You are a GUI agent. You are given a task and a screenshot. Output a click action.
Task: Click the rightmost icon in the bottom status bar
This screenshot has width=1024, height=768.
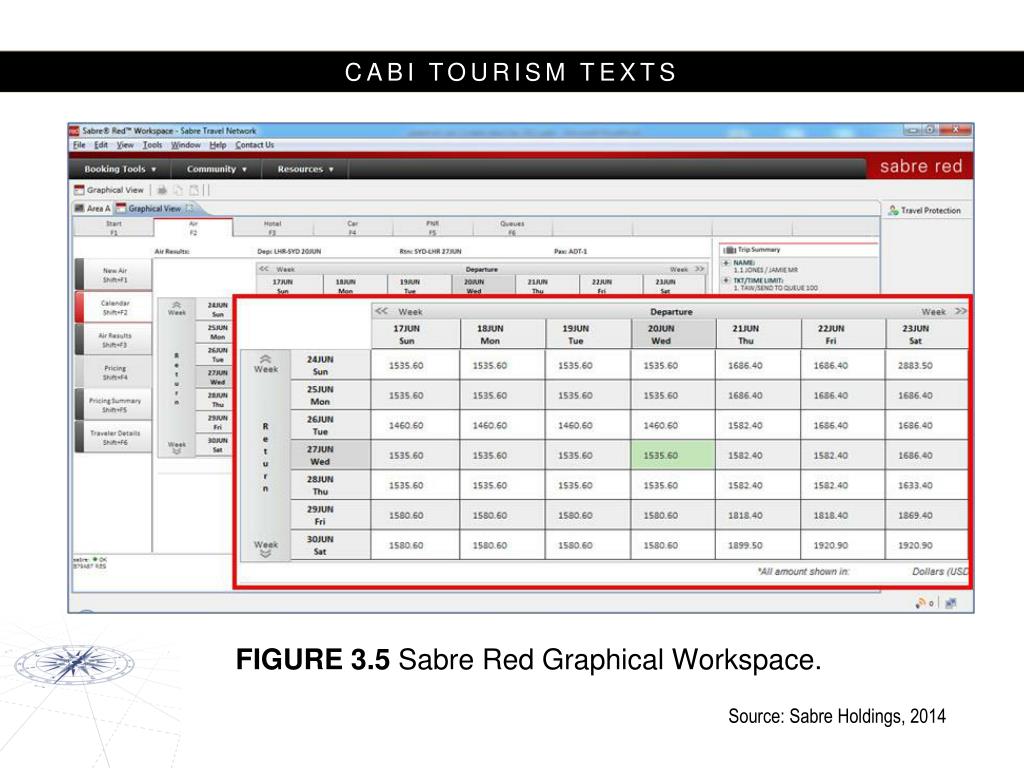point(950,603)
